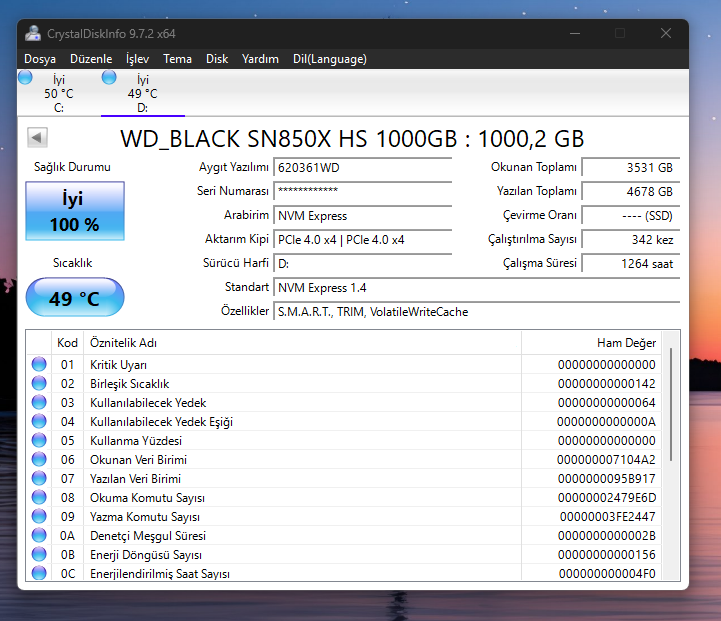Open the Dil(Language) menu

[330, 59]
